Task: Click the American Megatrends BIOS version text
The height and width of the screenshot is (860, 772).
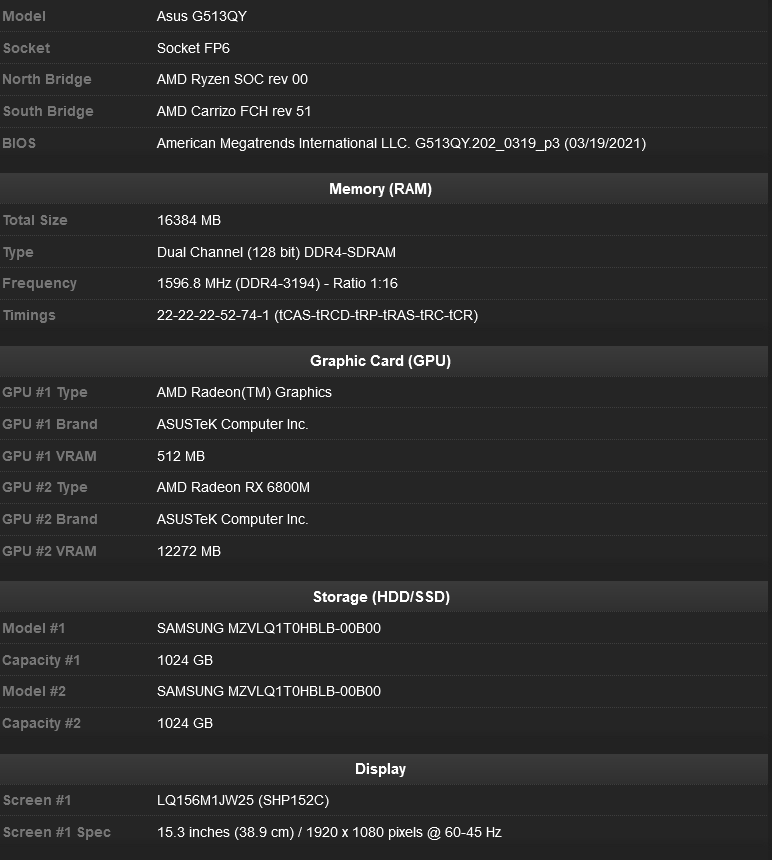Action: [x=401, y=143]
